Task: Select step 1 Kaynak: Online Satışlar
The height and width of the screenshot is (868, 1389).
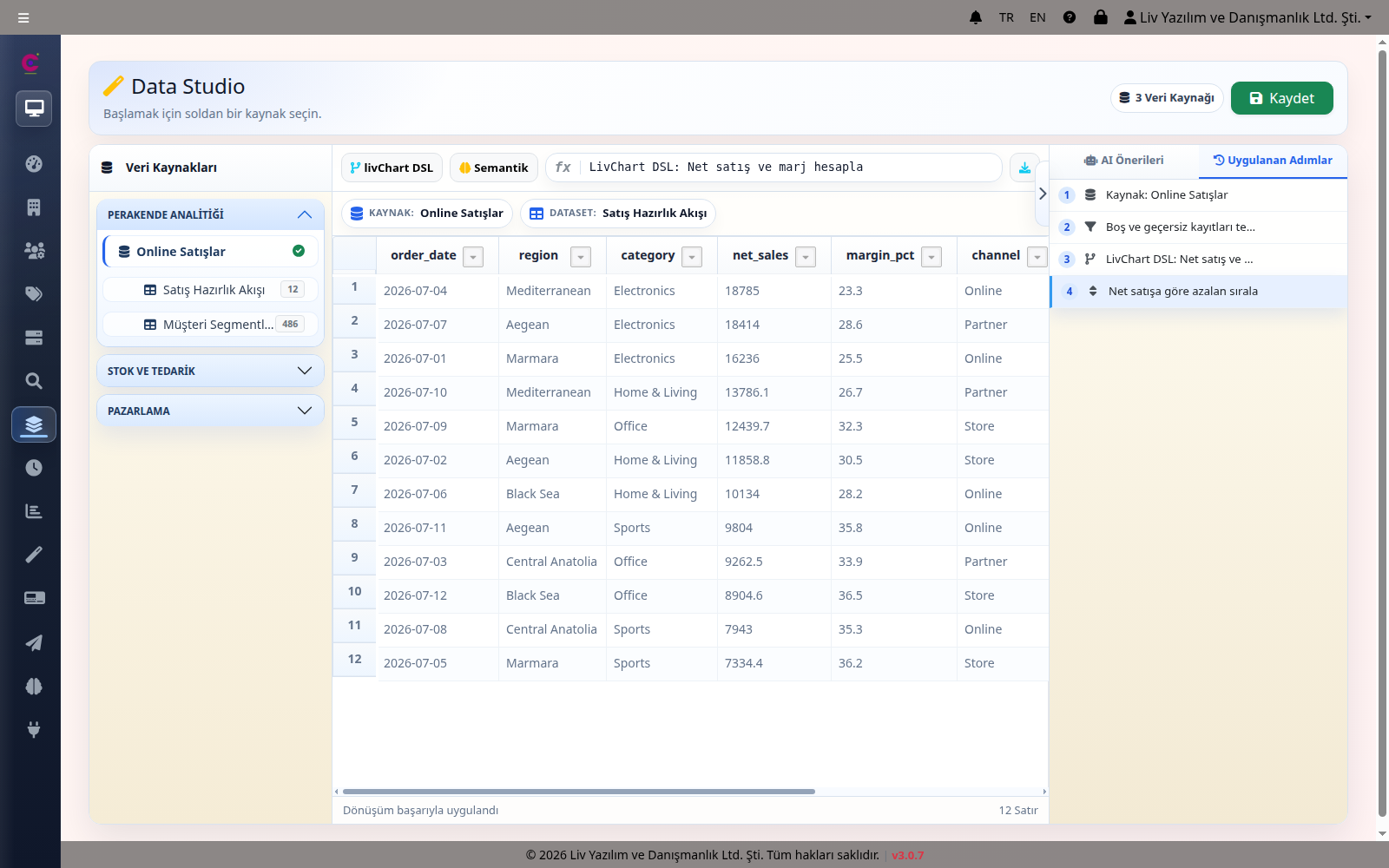Action: (1198, 194)
